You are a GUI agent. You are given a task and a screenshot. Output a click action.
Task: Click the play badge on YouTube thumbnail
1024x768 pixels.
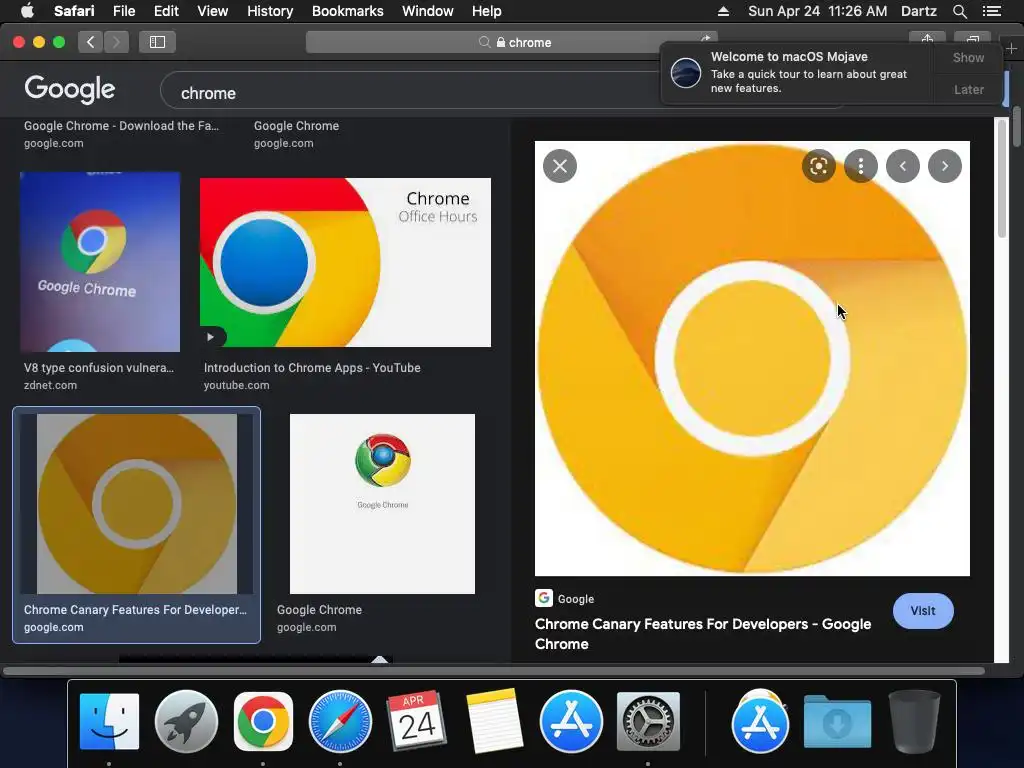(210, 337)
